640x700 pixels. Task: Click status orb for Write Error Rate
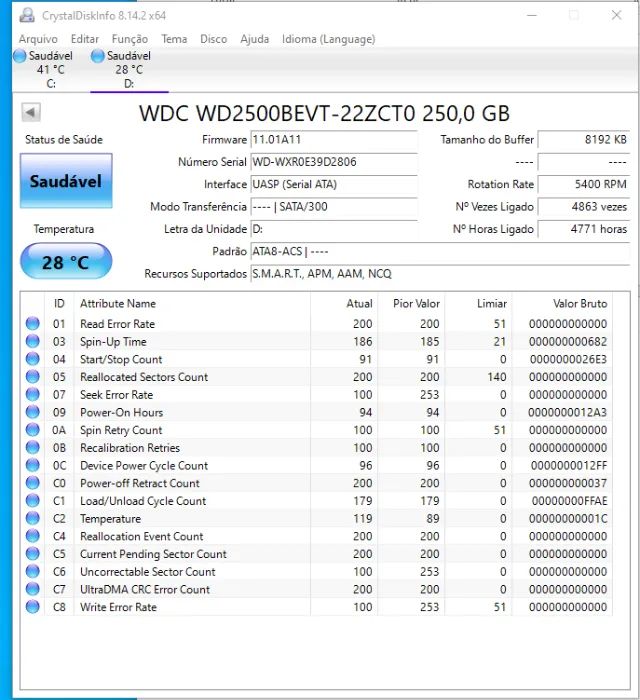(33, 607)
